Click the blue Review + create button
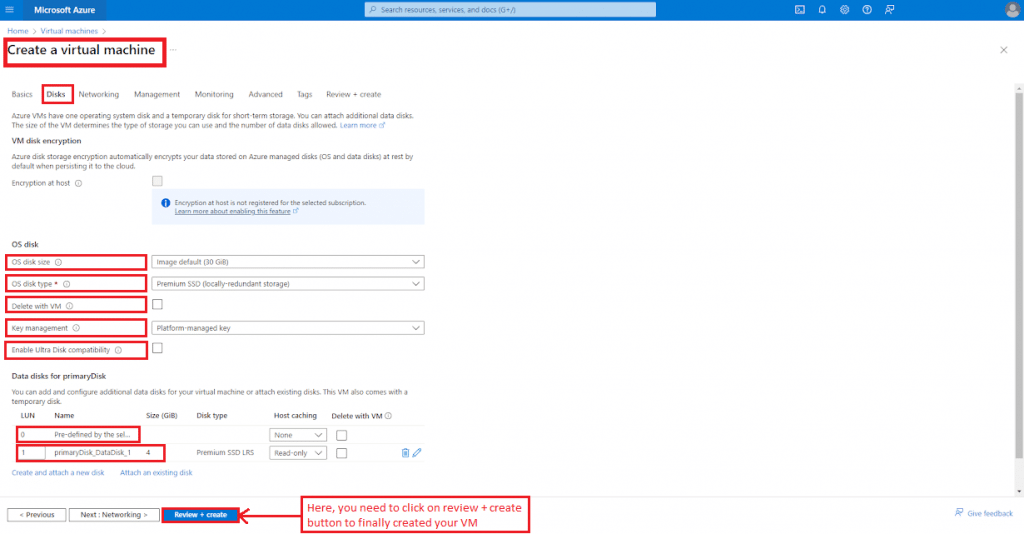Viewport: 1024px width, 534px height. point(200,515)
